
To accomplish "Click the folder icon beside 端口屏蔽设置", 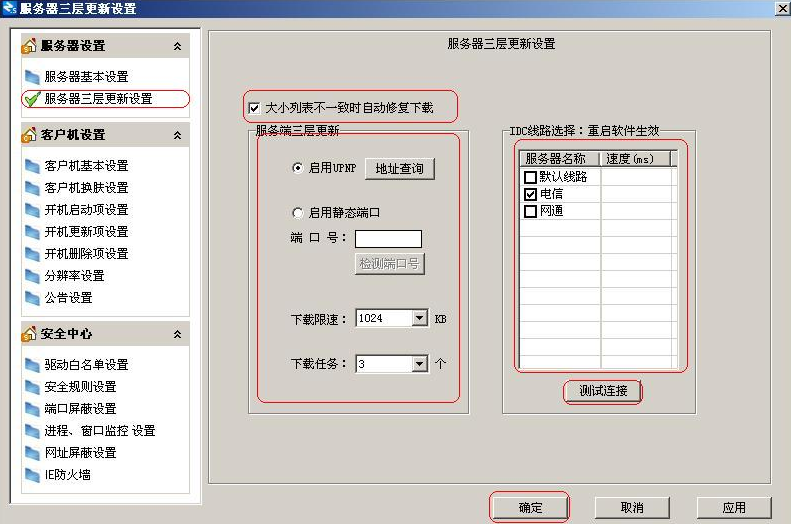I will point(32,409).
